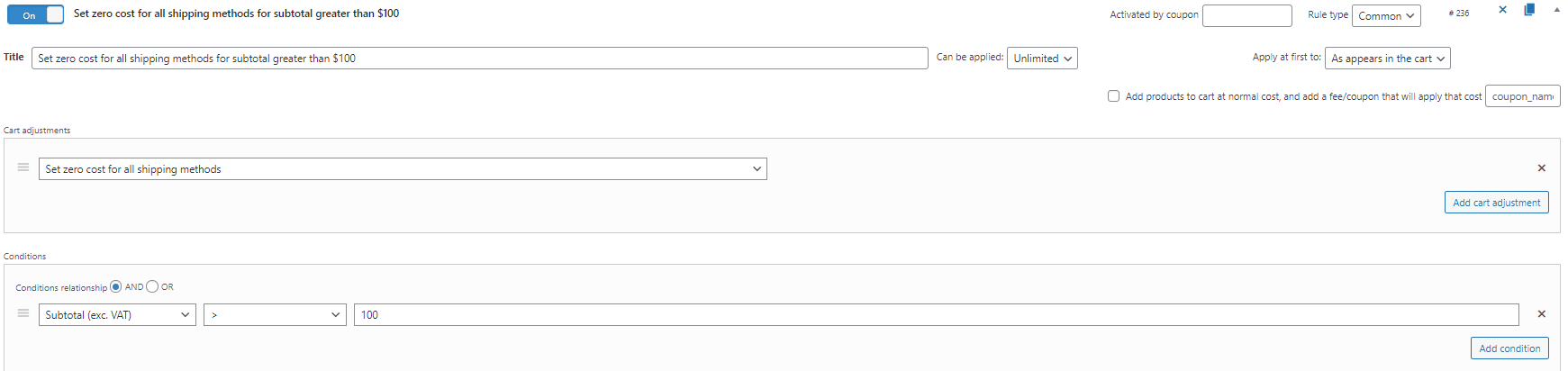Focus the Activated by coupon field
Screen dimensions: 1568x371
click(x=1247, y=16)
